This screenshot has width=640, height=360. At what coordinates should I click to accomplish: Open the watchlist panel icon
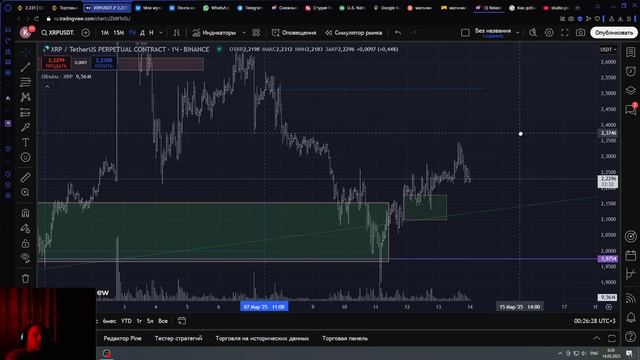(x=631, y=52)
